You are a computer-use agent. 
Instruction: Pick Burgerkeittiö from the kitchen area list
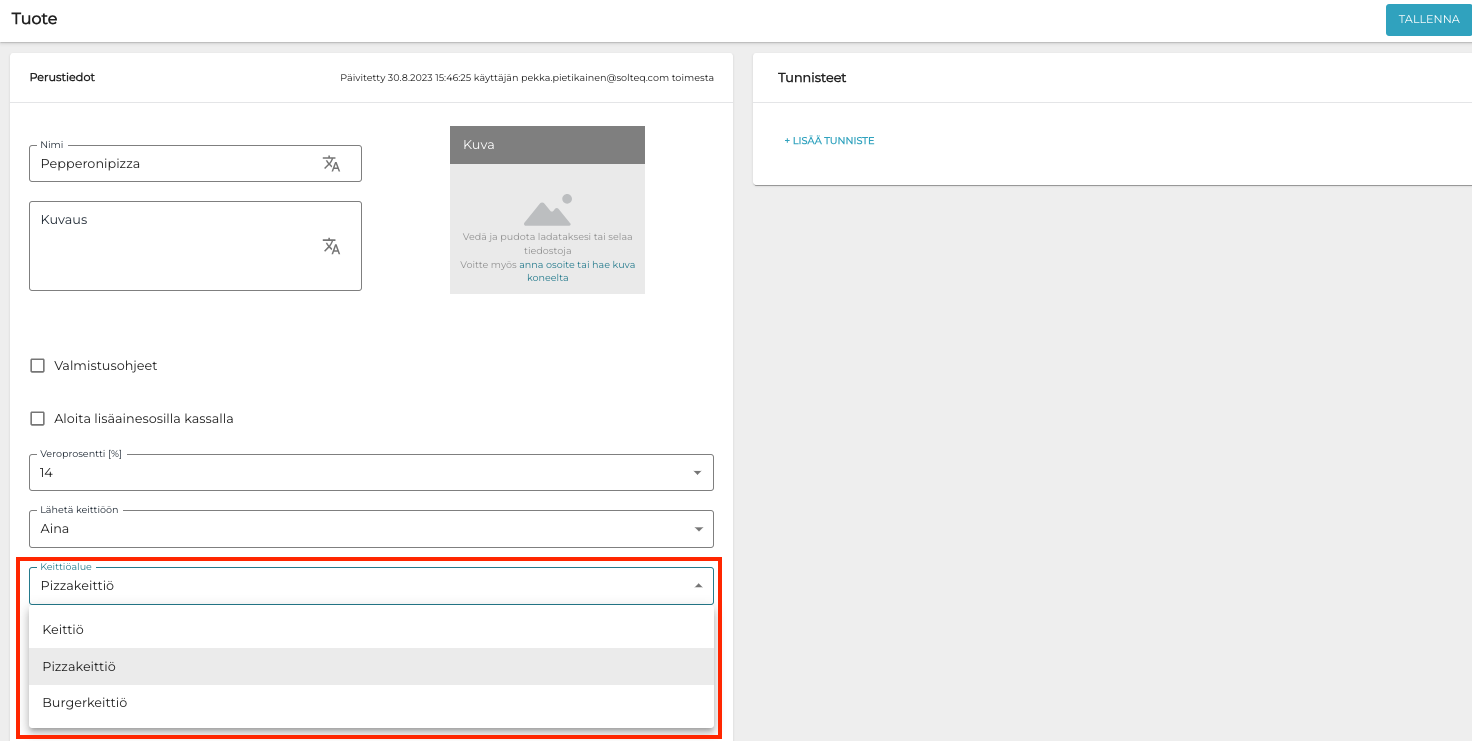tap(85, 703)
